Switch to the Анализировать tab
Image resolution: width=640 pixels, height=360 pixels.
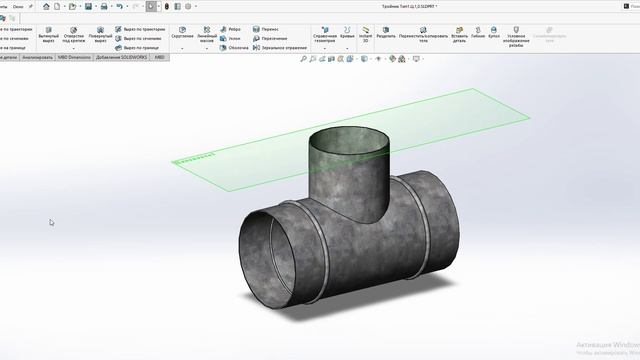(x=37, y=58)
